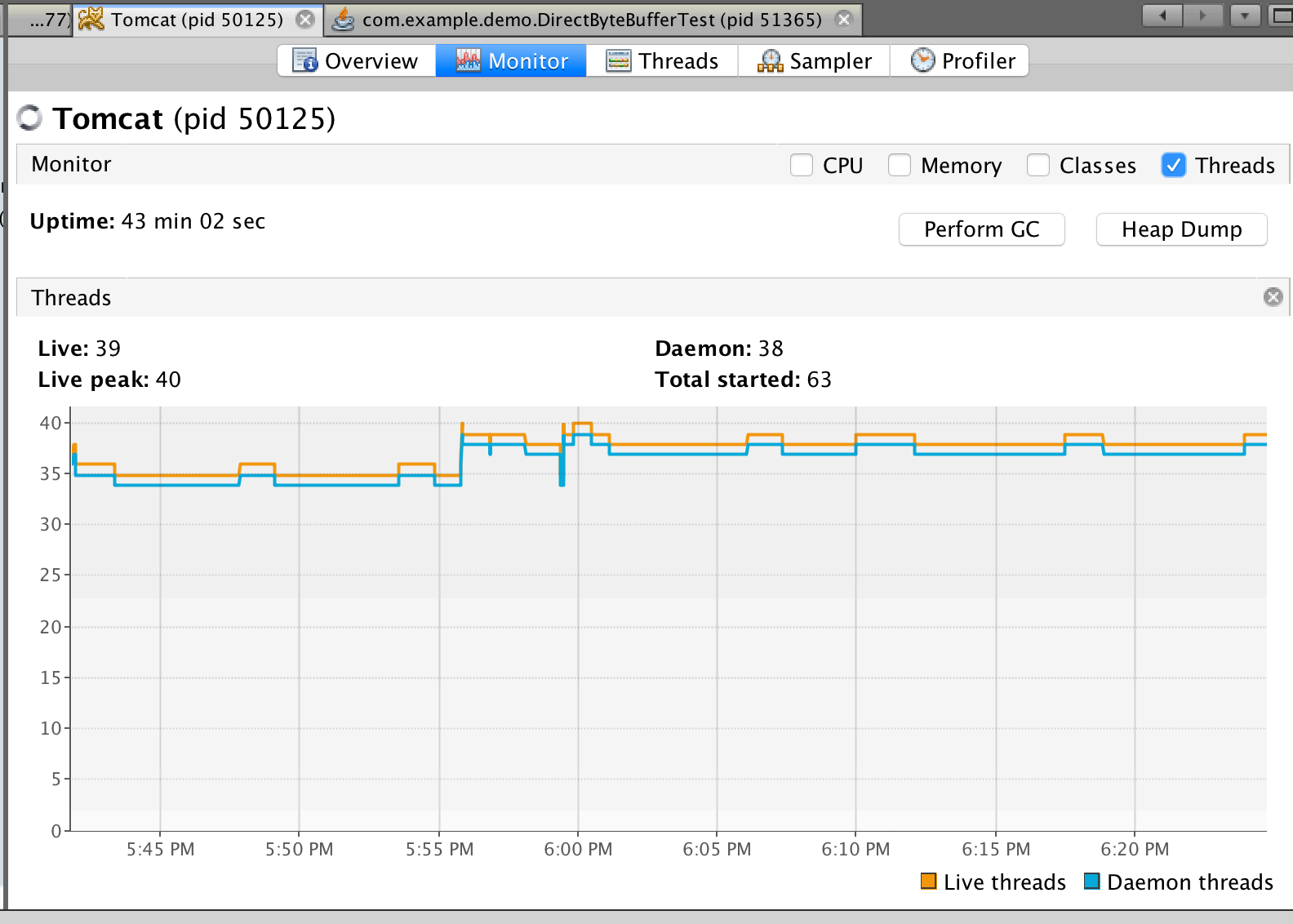
Task: Switch to Tomcat (pid 50125) window tab
Action: (197, 20)
